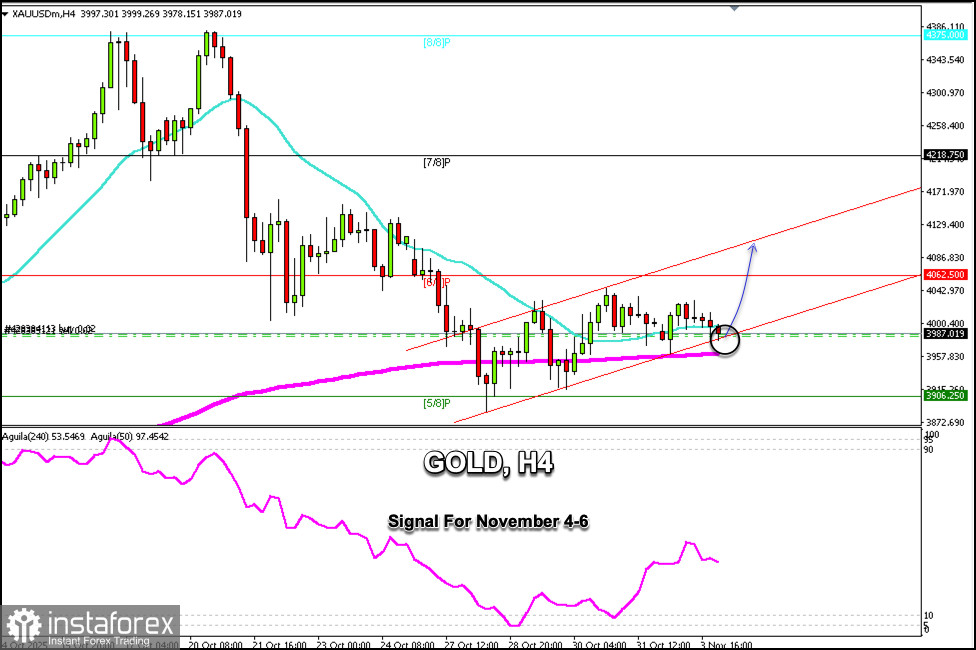Click the green 3906.250 price tag
This screenshot has height=650, width=976.
[945, 395]
